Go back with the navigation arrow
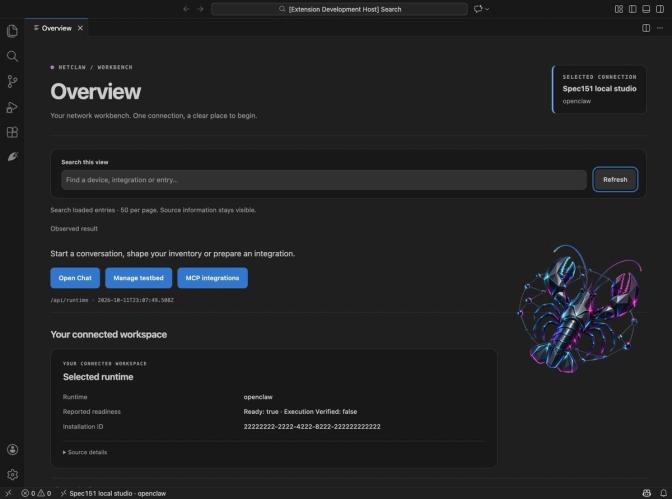This screenshot has height=499, width=672. tap(186, 9)
